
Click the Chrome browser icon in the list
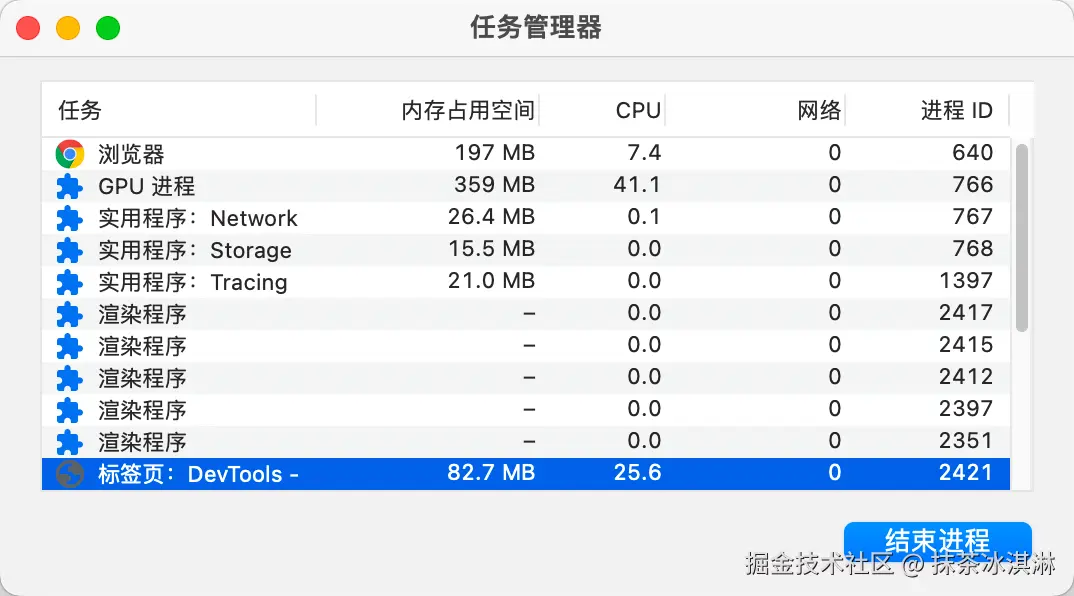coord(69,154)
